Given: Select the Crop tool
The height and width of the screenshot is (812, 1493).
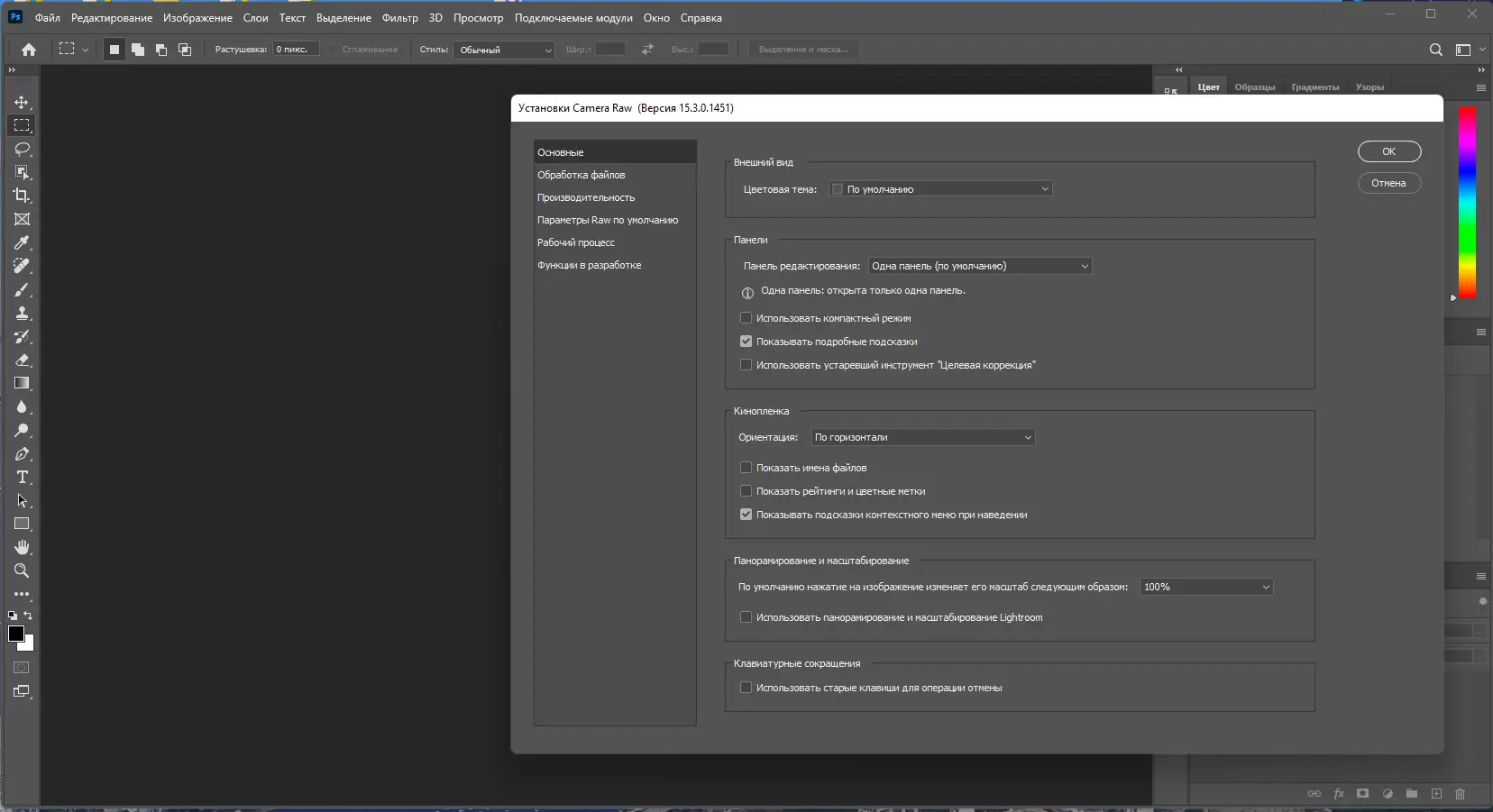Looking at the screenshot, I should pos(22,196).
